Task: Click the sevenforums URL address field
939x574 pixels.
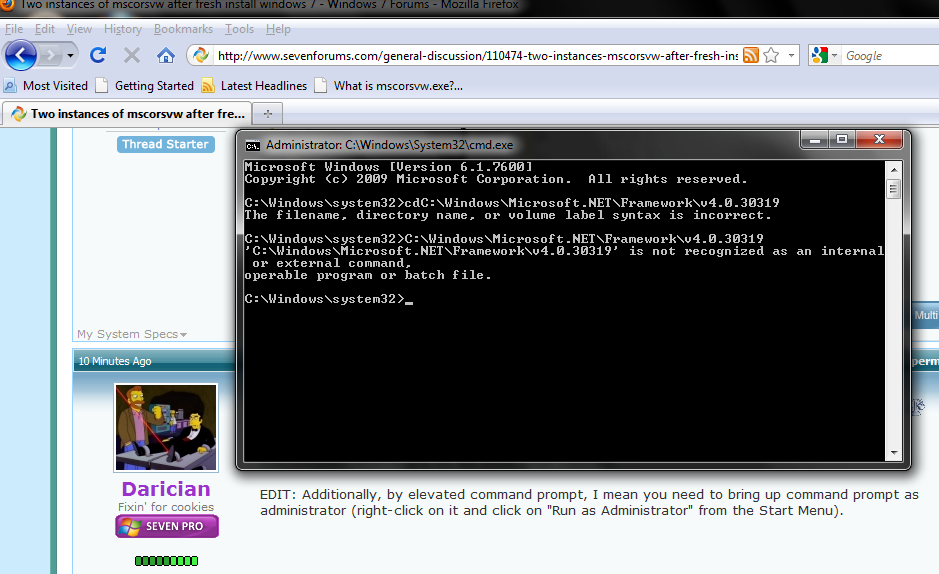Action: point(477,56)
